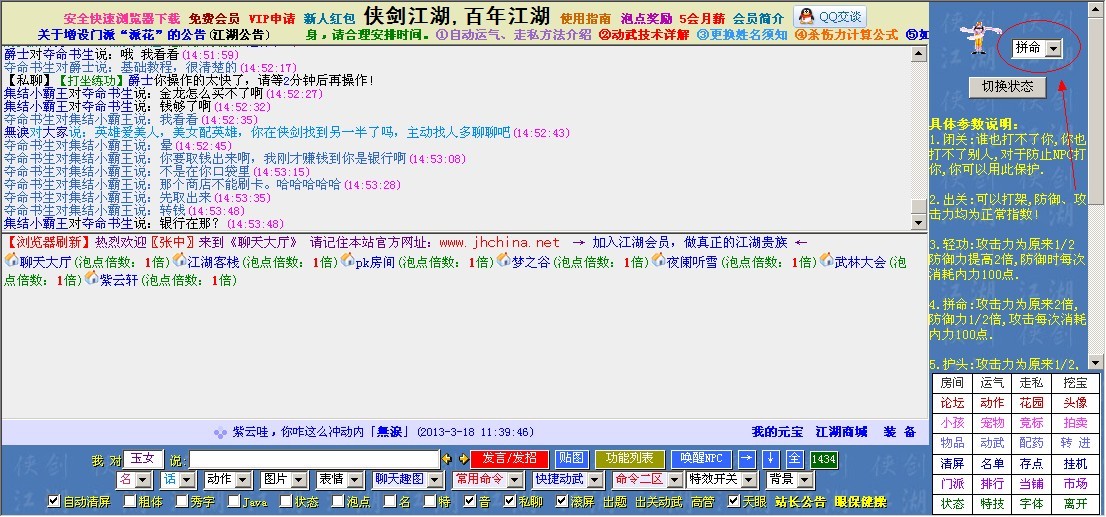
Task: Uncheck the 私聊 private chat checkbox
Action: click(x=510, y=501)
